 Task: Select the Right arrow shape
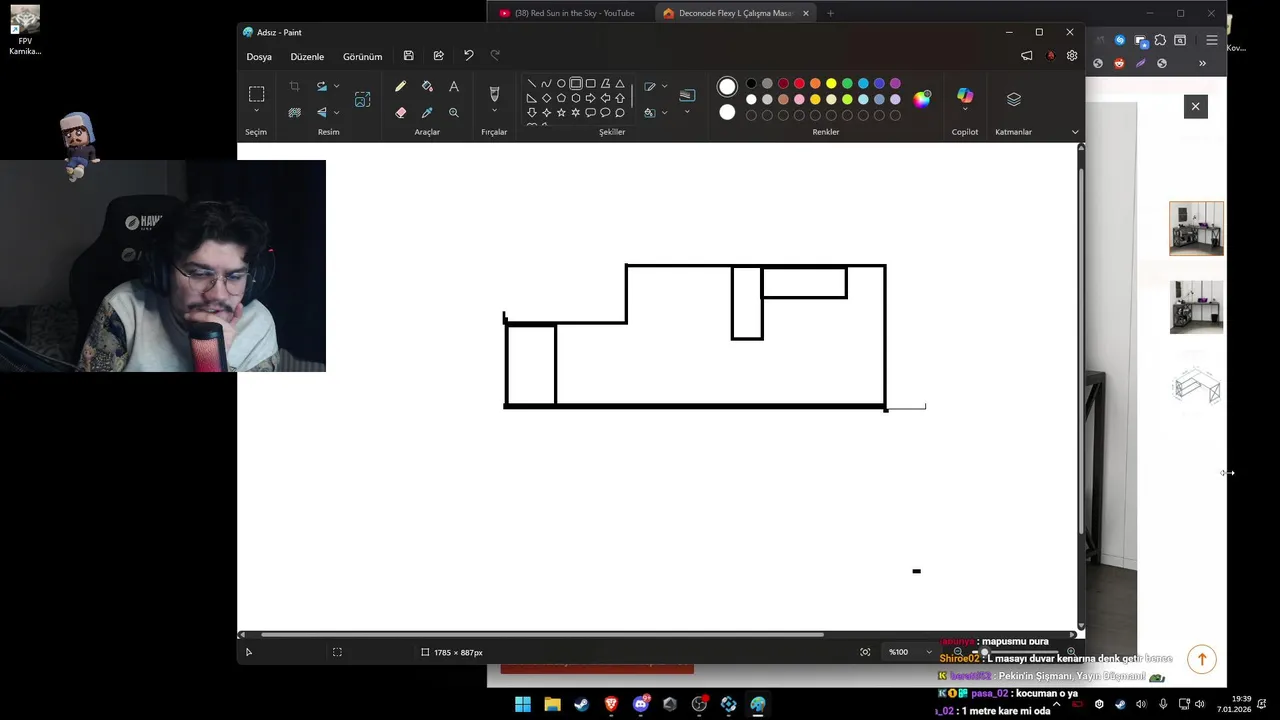click(591, 98)
